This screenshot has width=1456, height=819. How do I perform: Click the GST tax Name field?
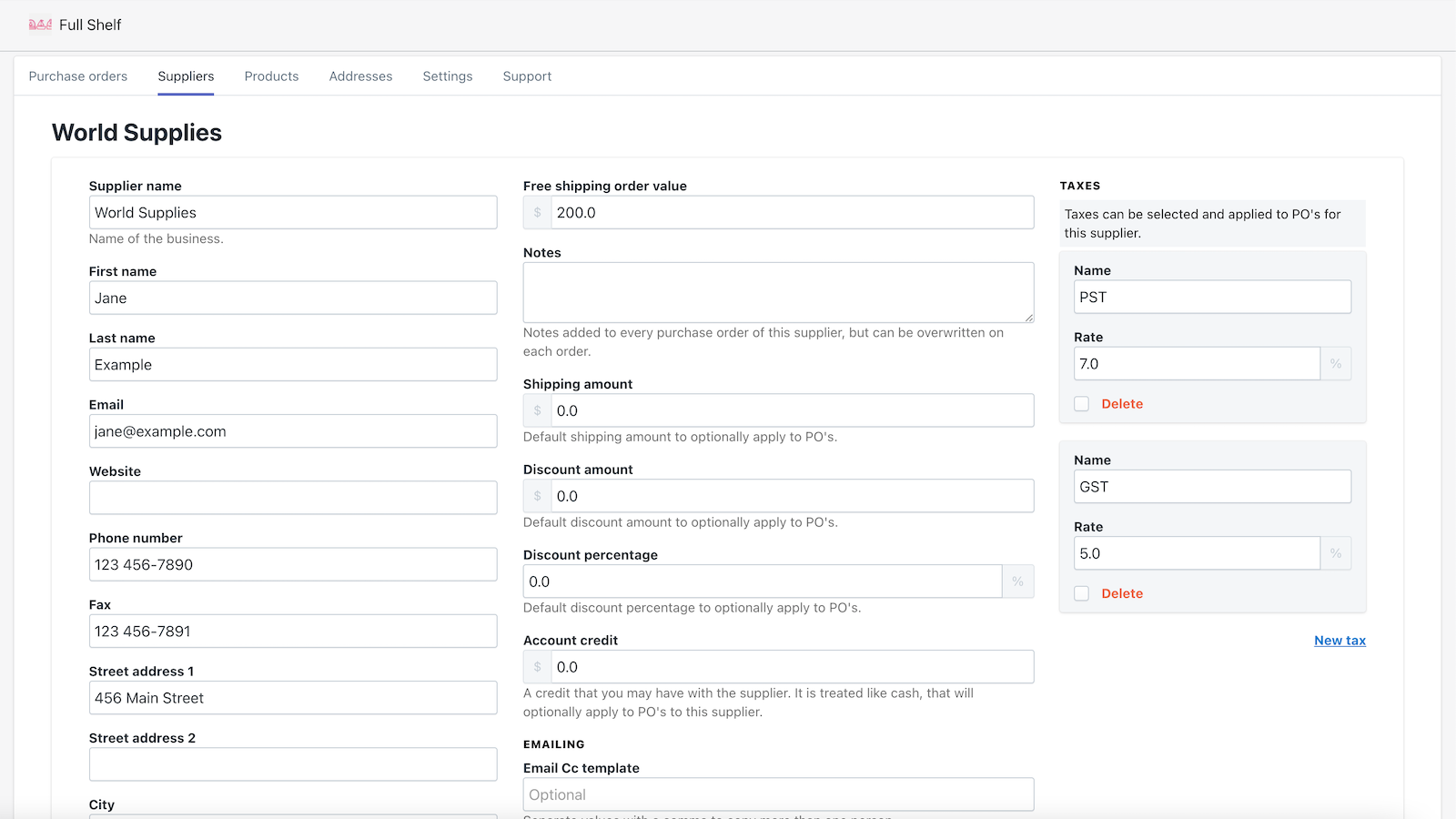pos(1212,487)
